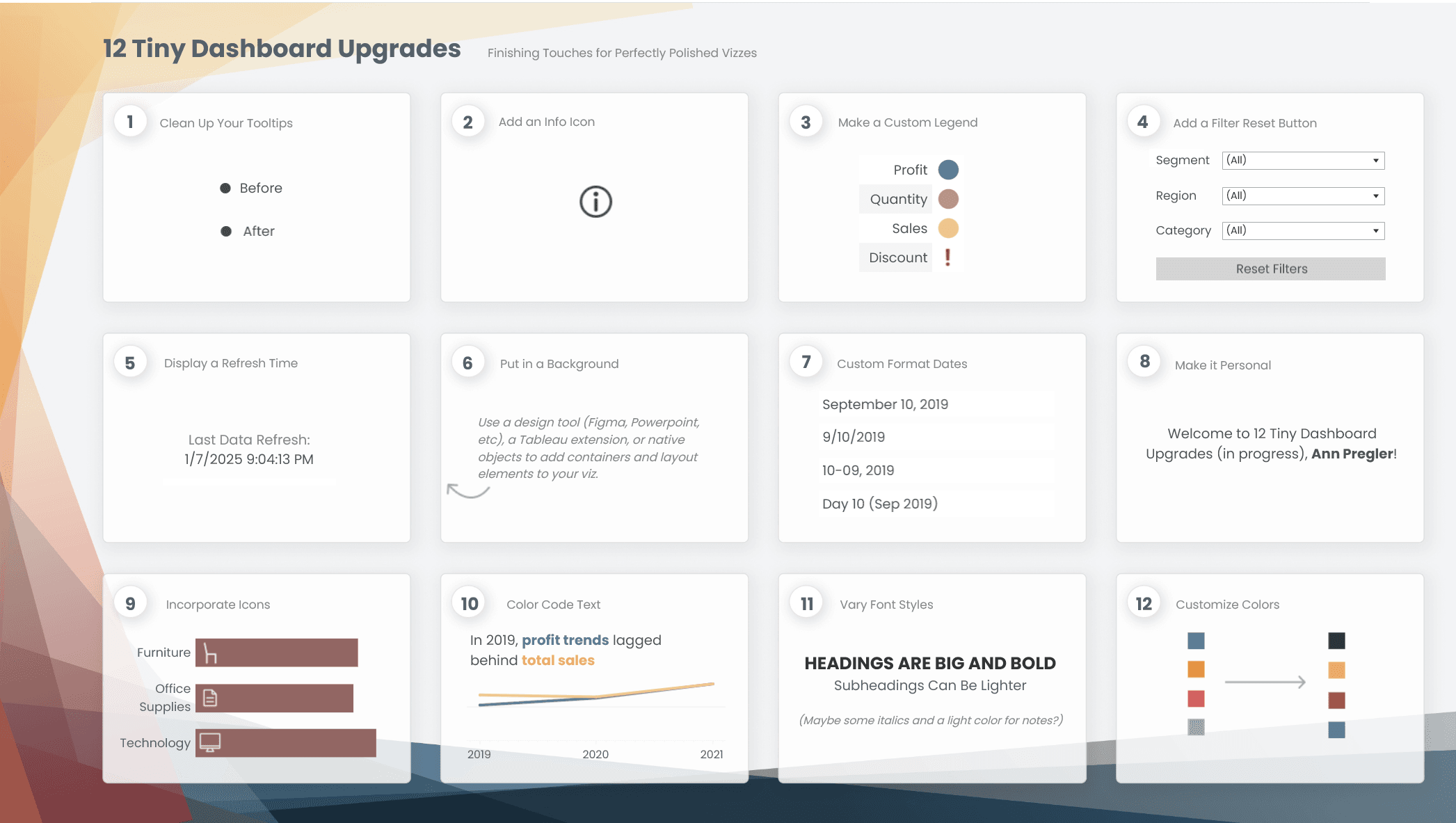This screenshot has height=823, width=1456.
Task: Click the profit trends colored text
Action: (565, 640)
